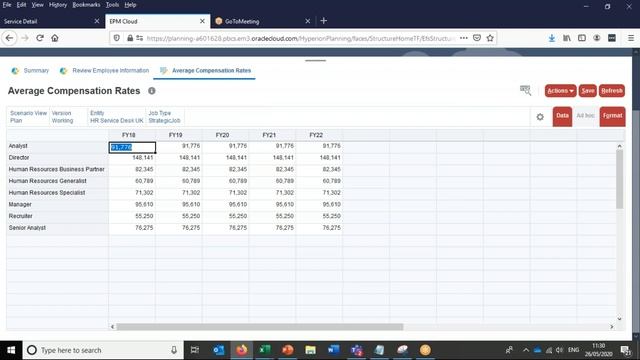Screen dimensions: 640x360
Task: Go back with the browser back arrow
Action: point(9,38)
